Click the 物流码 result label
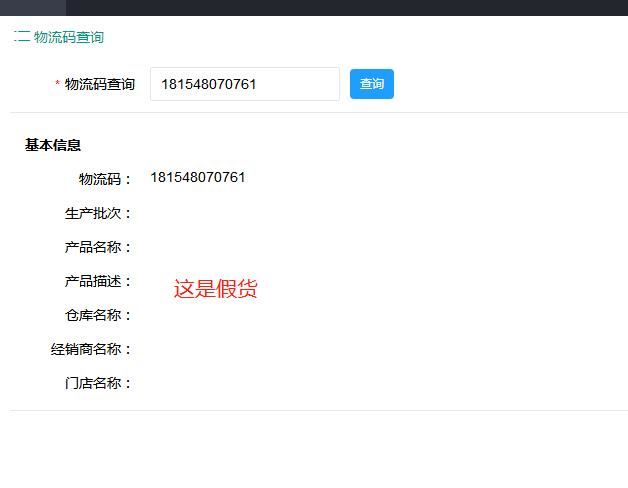The image size is (628, 488). pyautogui.click(x=105, y=179)
